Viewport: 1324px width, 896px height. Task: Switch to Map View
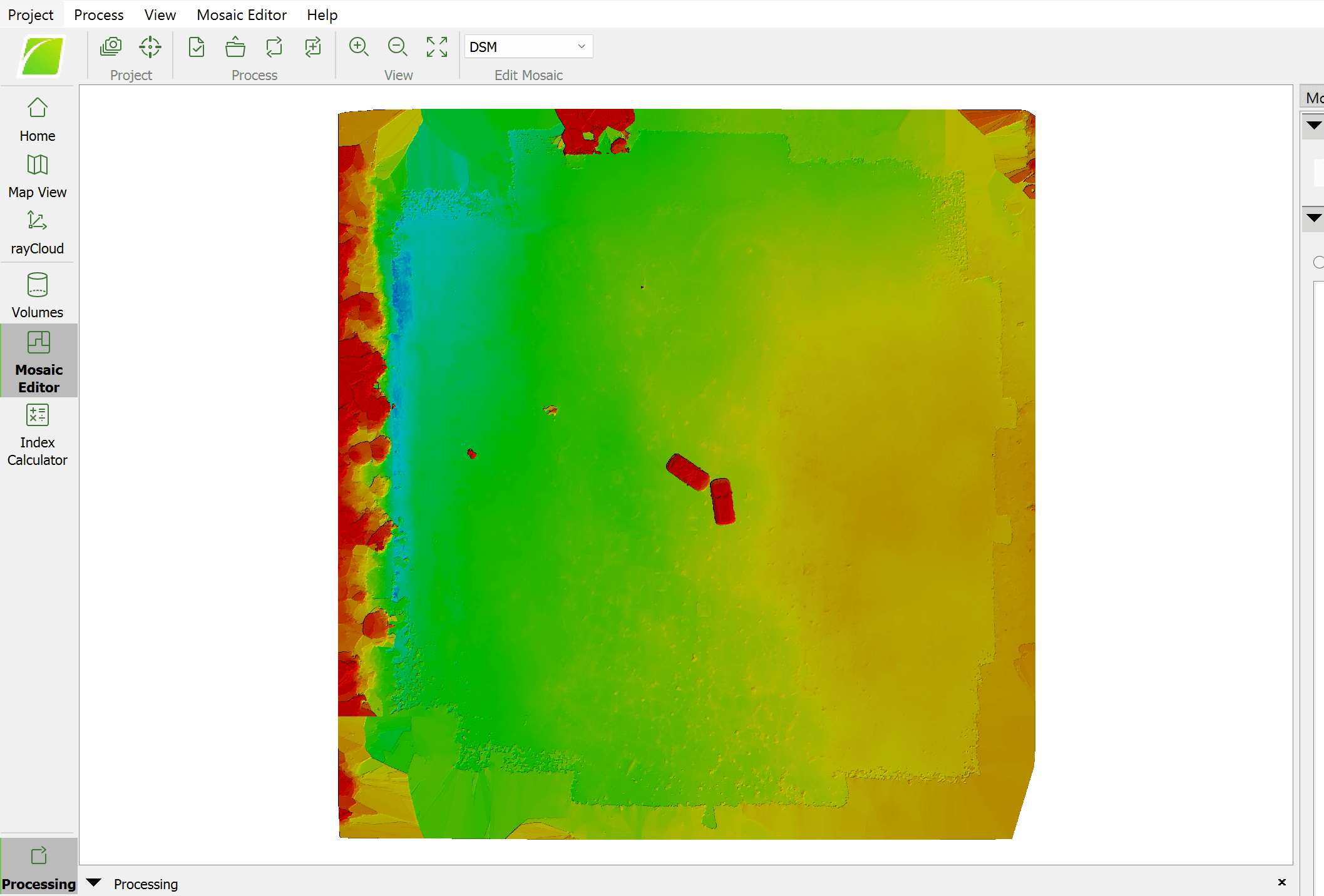(38, 176)
